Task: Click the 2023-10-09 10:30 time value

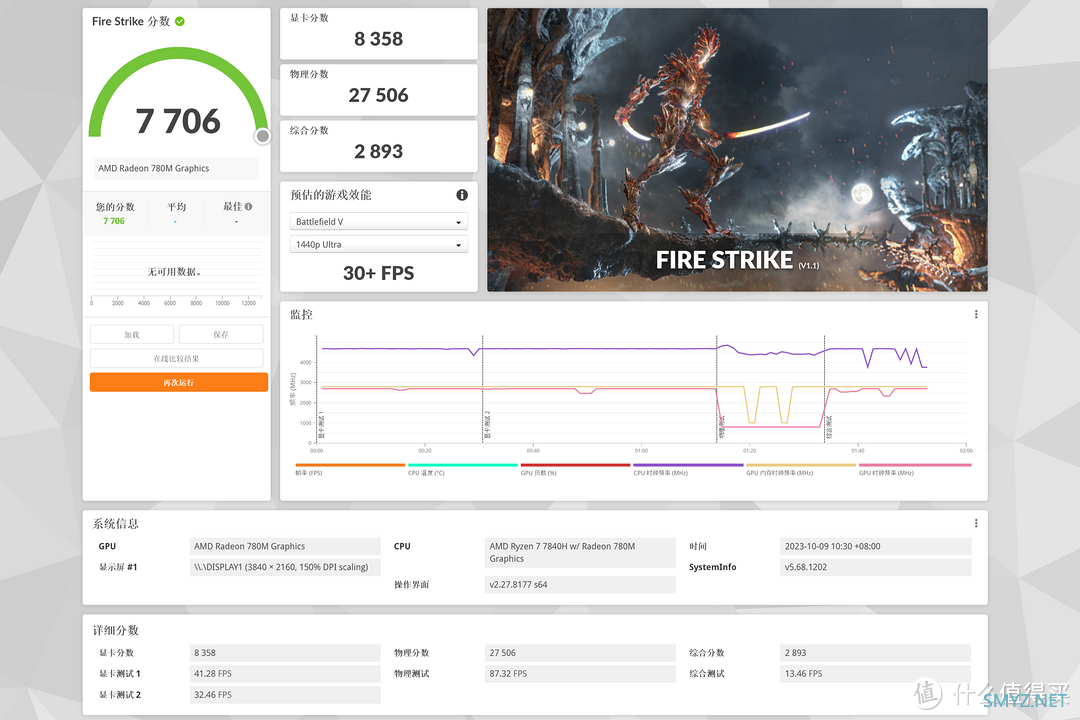Action: (x=875, y=546)
